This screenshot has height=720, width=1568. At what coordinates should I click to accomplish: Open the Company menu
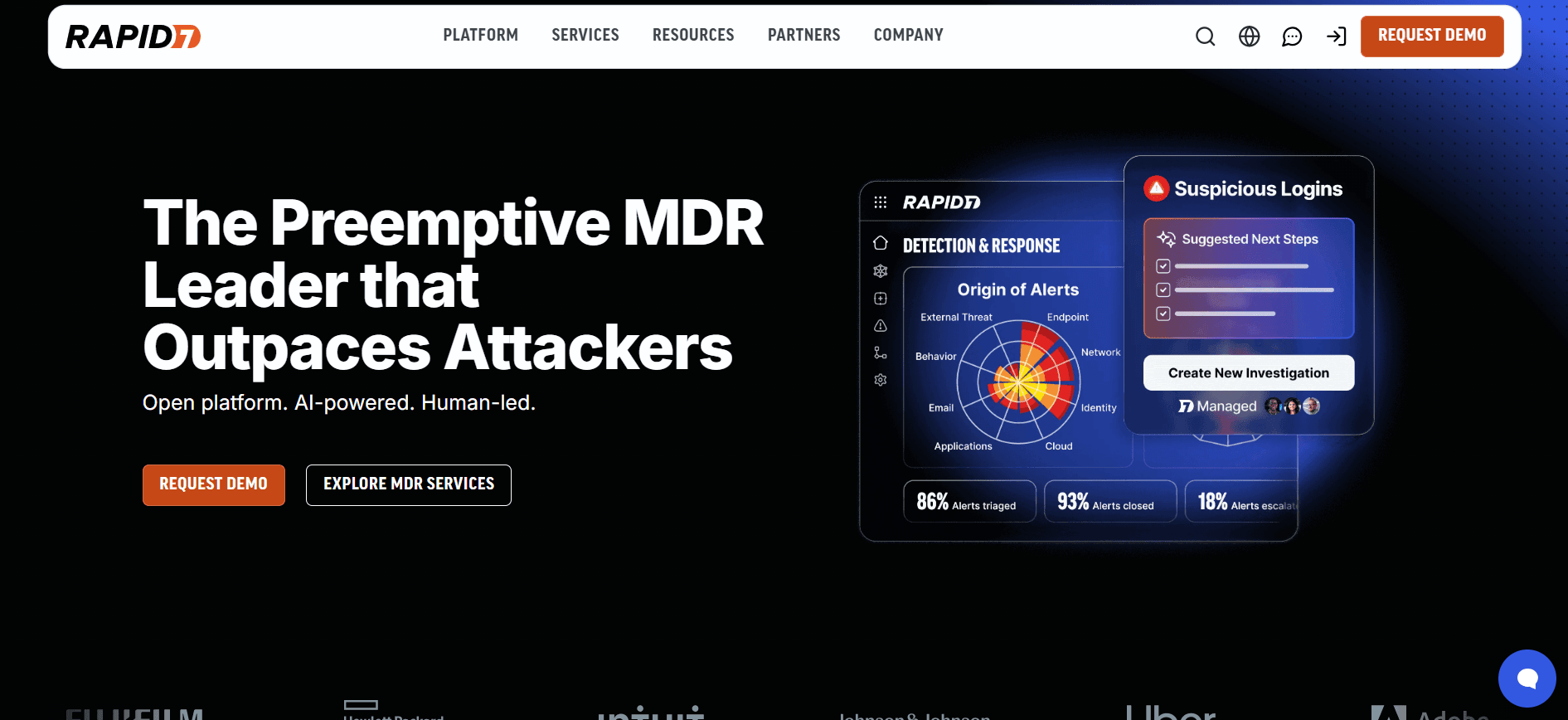(x=909, y=35)
